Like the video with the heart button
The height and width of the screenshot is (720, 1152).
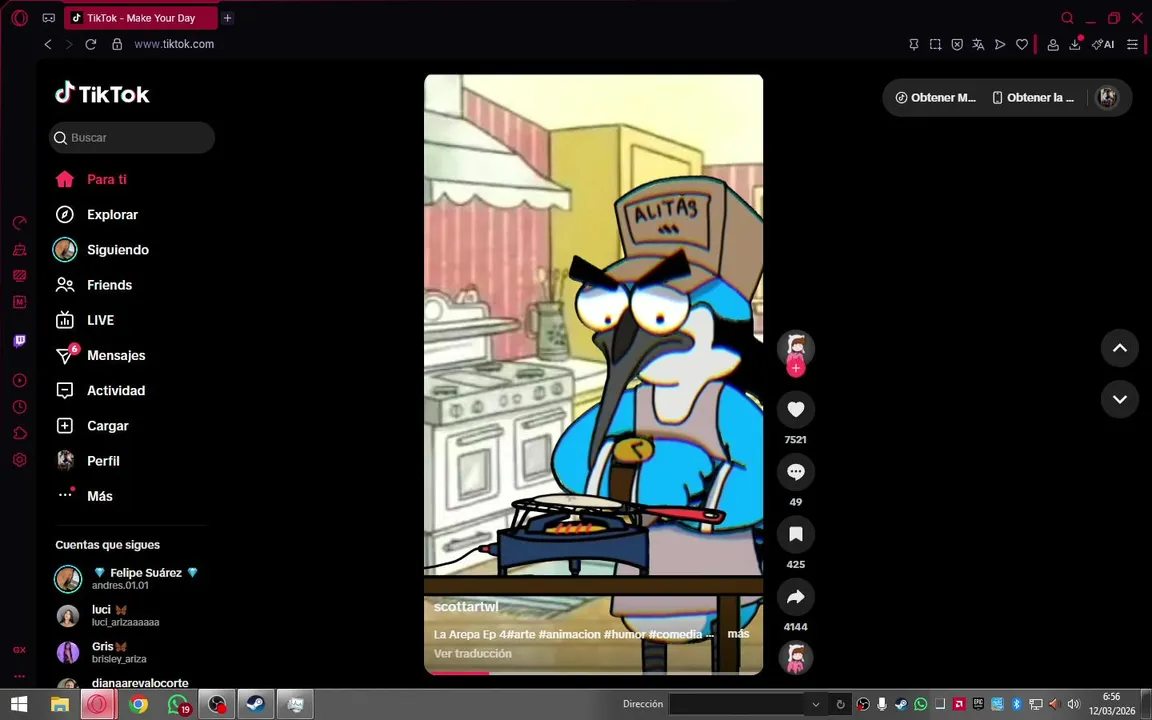coord(796,409)
